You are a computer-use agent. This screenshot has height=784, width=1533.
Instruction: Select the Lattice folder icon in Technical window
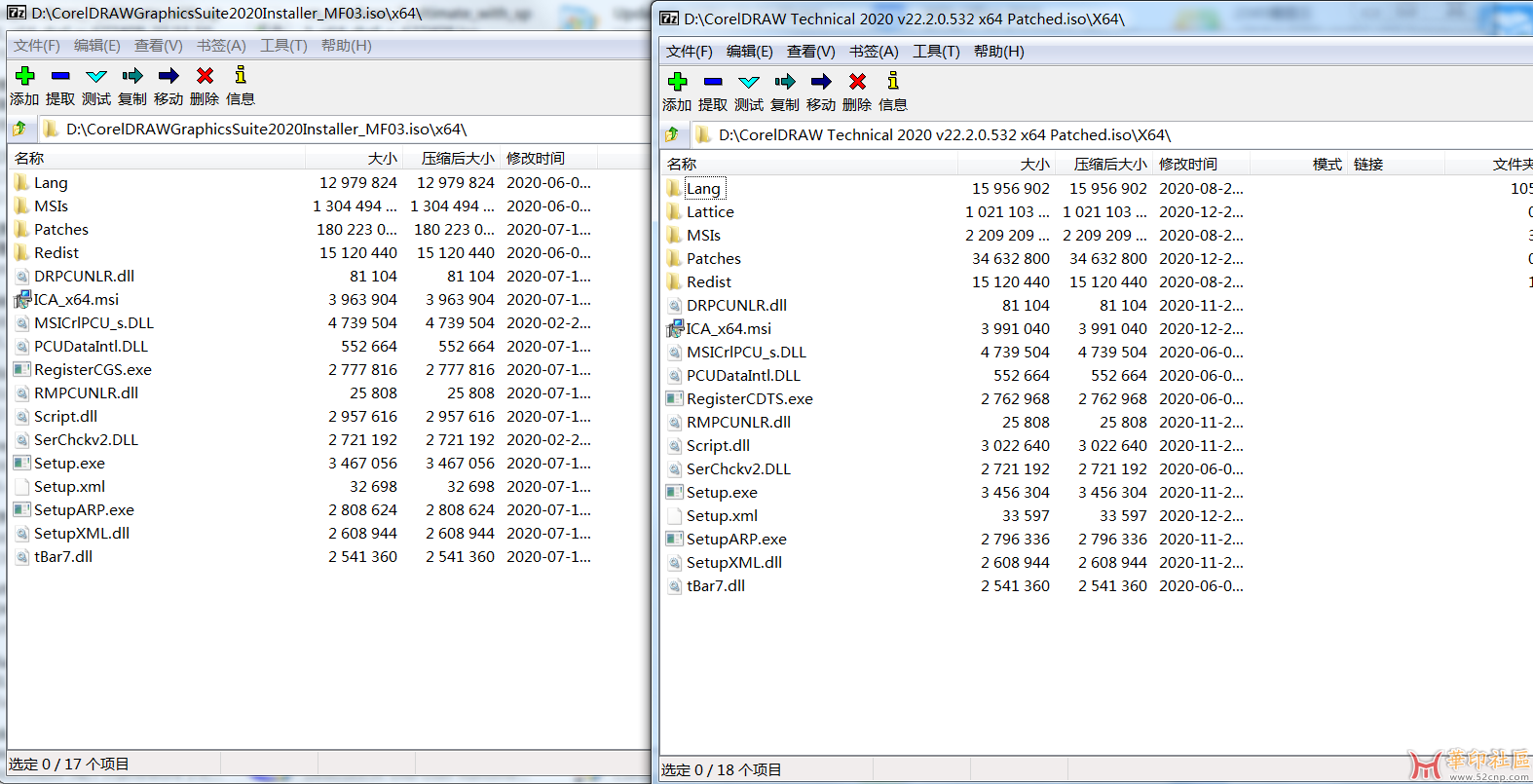674,211
